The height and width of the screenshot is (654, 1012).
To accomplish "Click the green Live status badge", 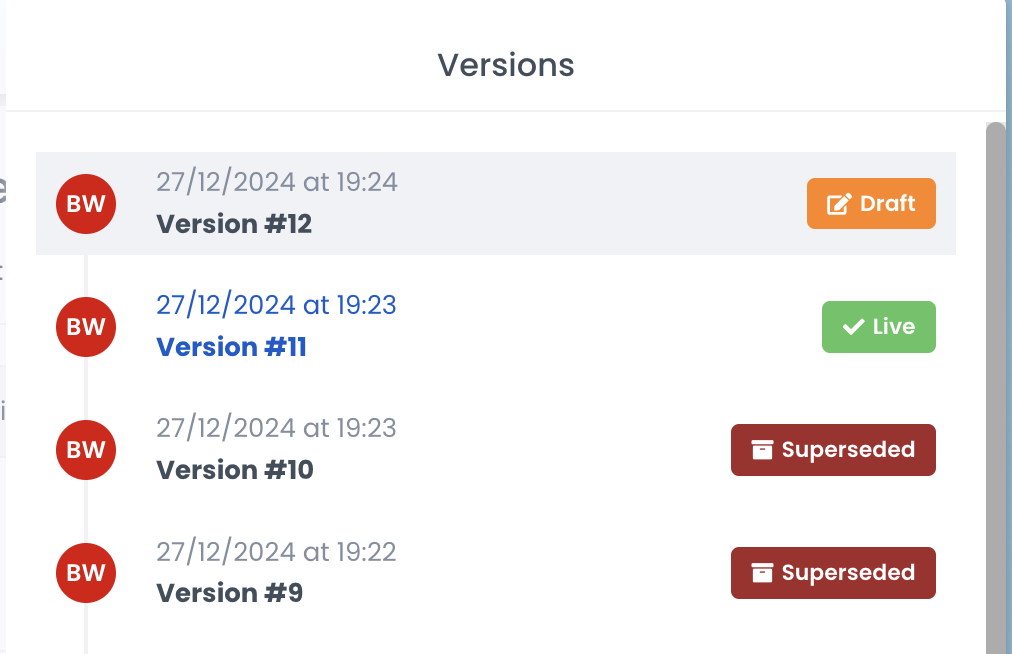I will coord(878,327).
